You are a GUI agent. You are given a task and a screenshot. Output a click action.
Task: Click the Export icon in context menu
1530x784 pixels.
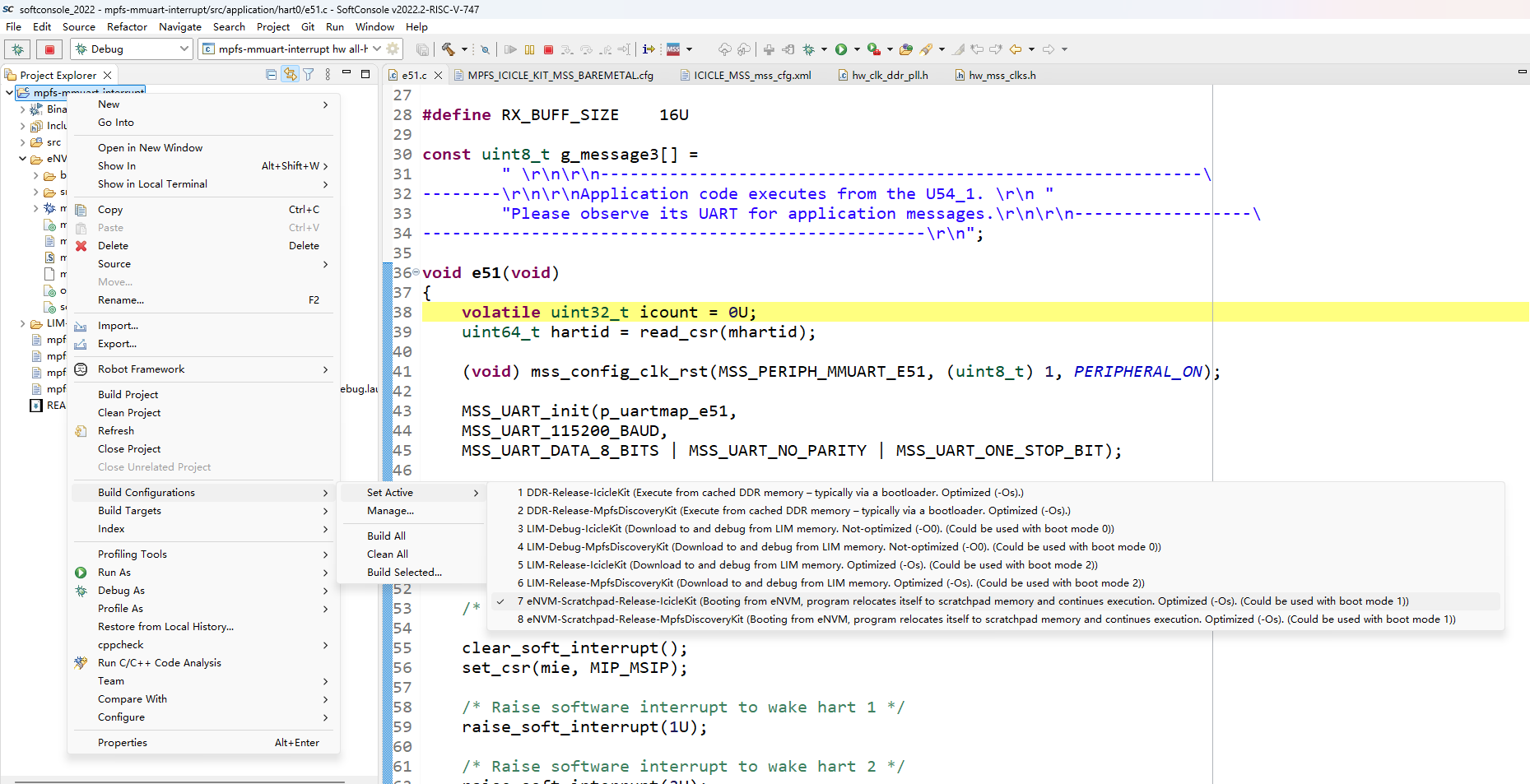pyautogui.click(x=81, y=344)
